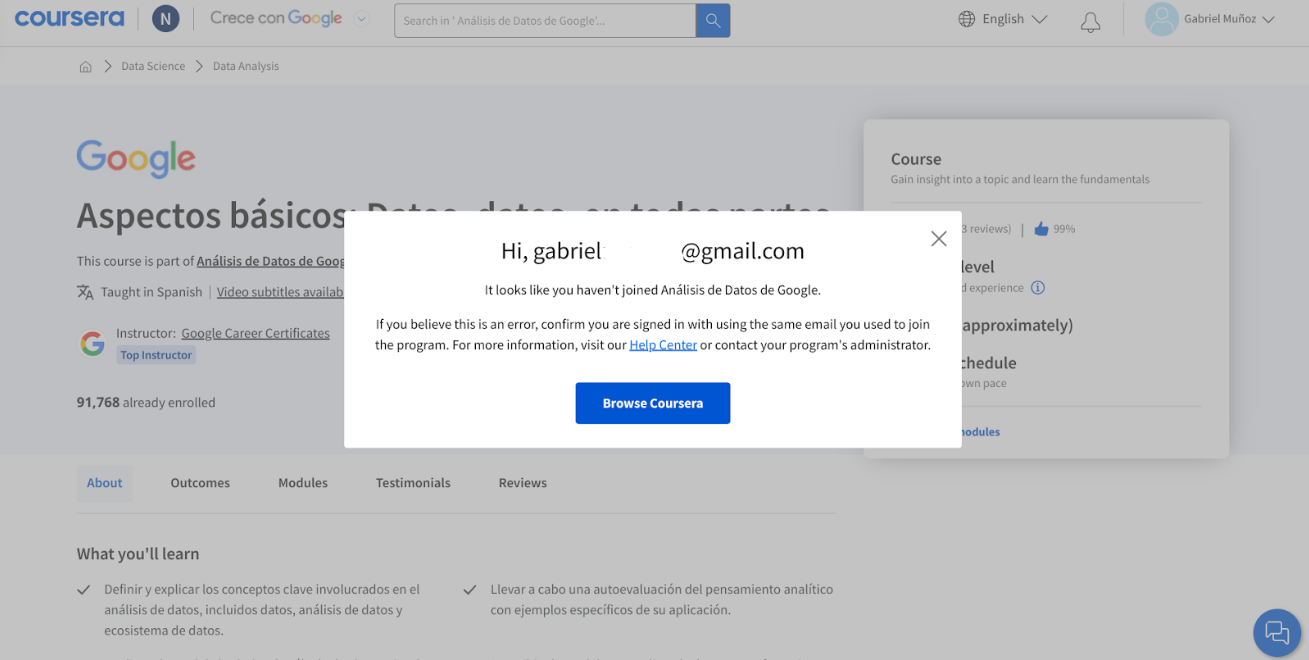
Task: Click the Google Career Certificates instructor link
Action: [255, 333]
